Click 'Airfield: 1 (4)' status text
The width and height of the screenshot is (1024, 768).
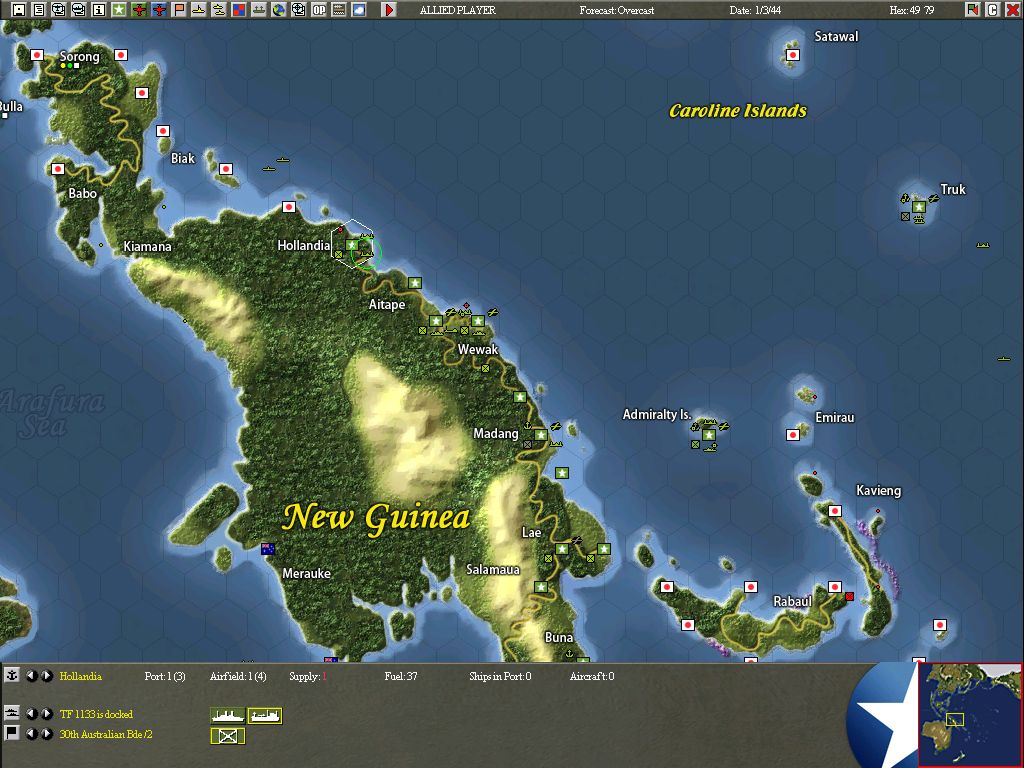click(x=238, y=677)
